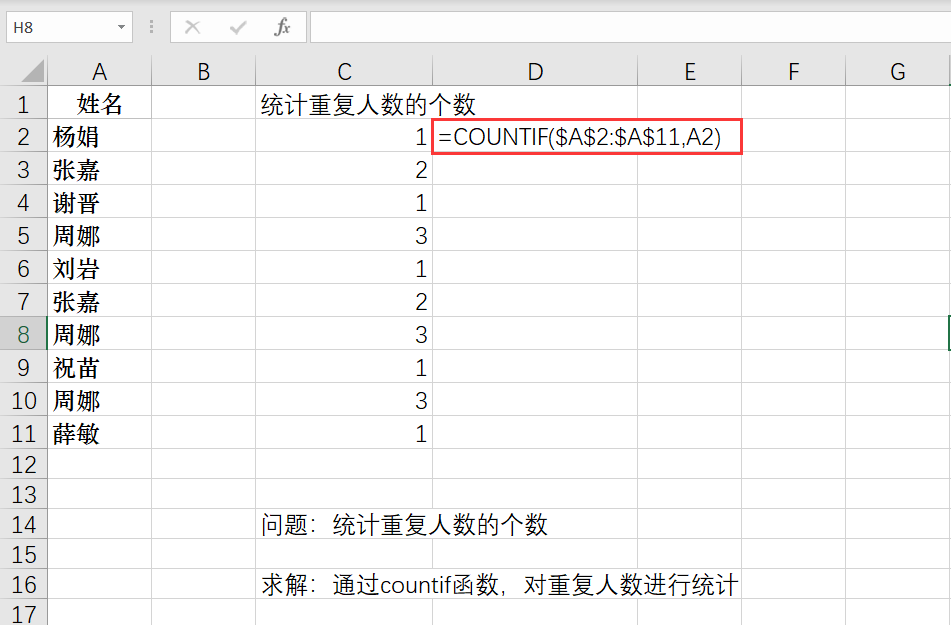The width and height of the screenshot is (951, 625).
Task: Select row 2 header
Action: (x=23, y=137)
